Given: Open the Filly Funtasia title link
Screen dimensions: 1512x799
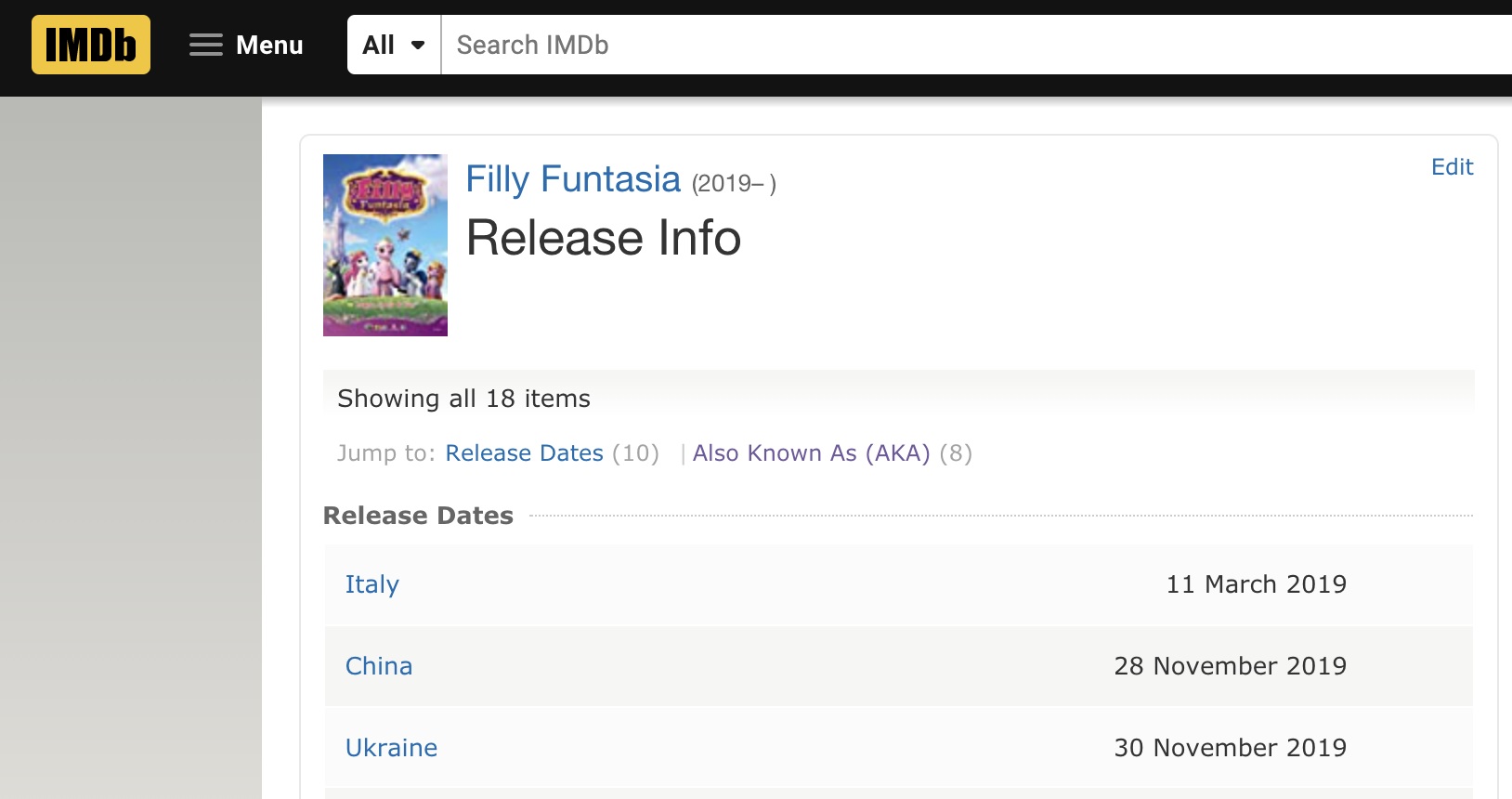Looking at the screenshot, I should [573, 179].
